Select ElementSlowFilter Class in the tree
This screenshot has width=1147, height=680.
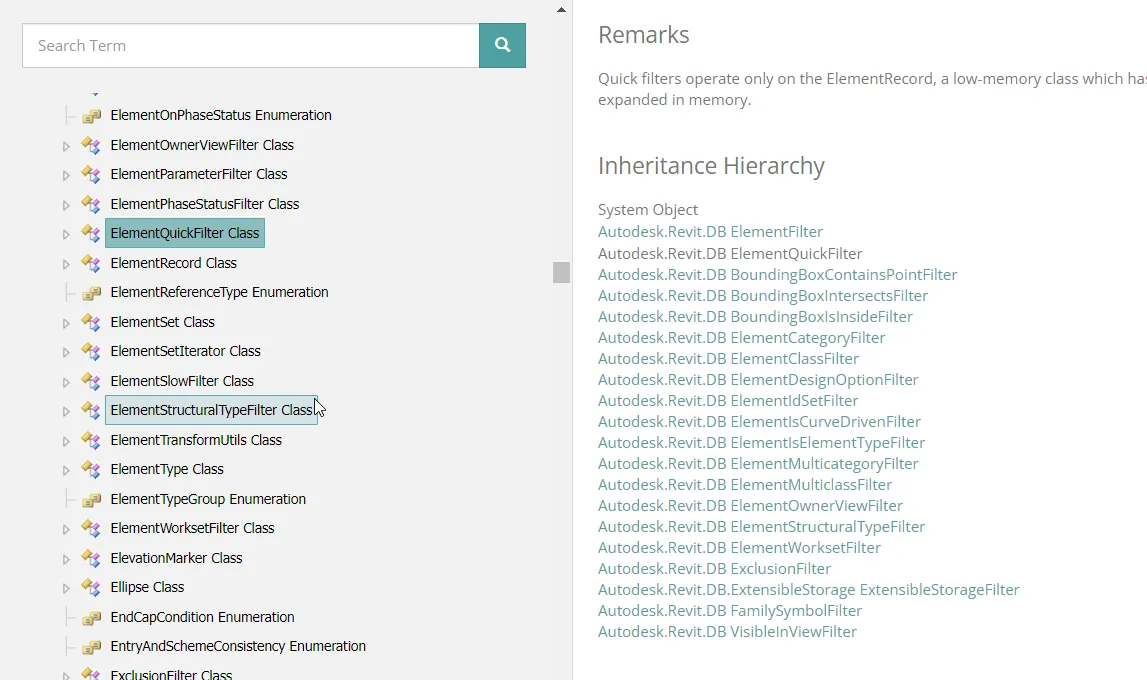[x=182, y=381]
